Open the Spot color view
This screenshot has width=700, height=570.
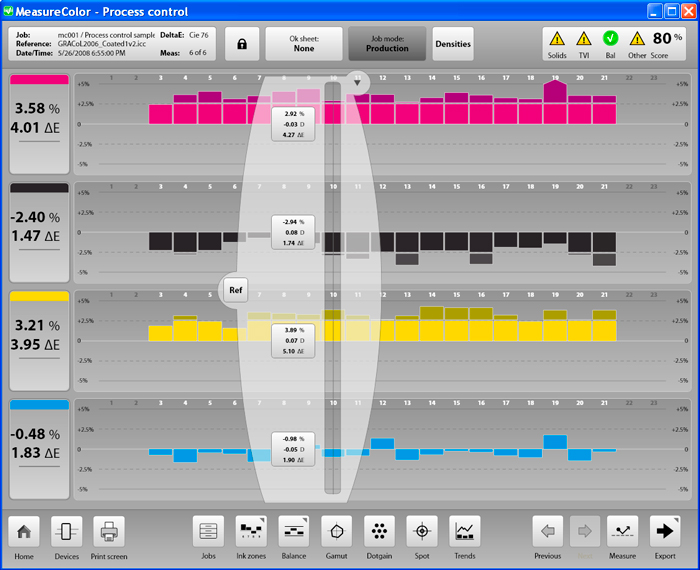click(421, 532)
